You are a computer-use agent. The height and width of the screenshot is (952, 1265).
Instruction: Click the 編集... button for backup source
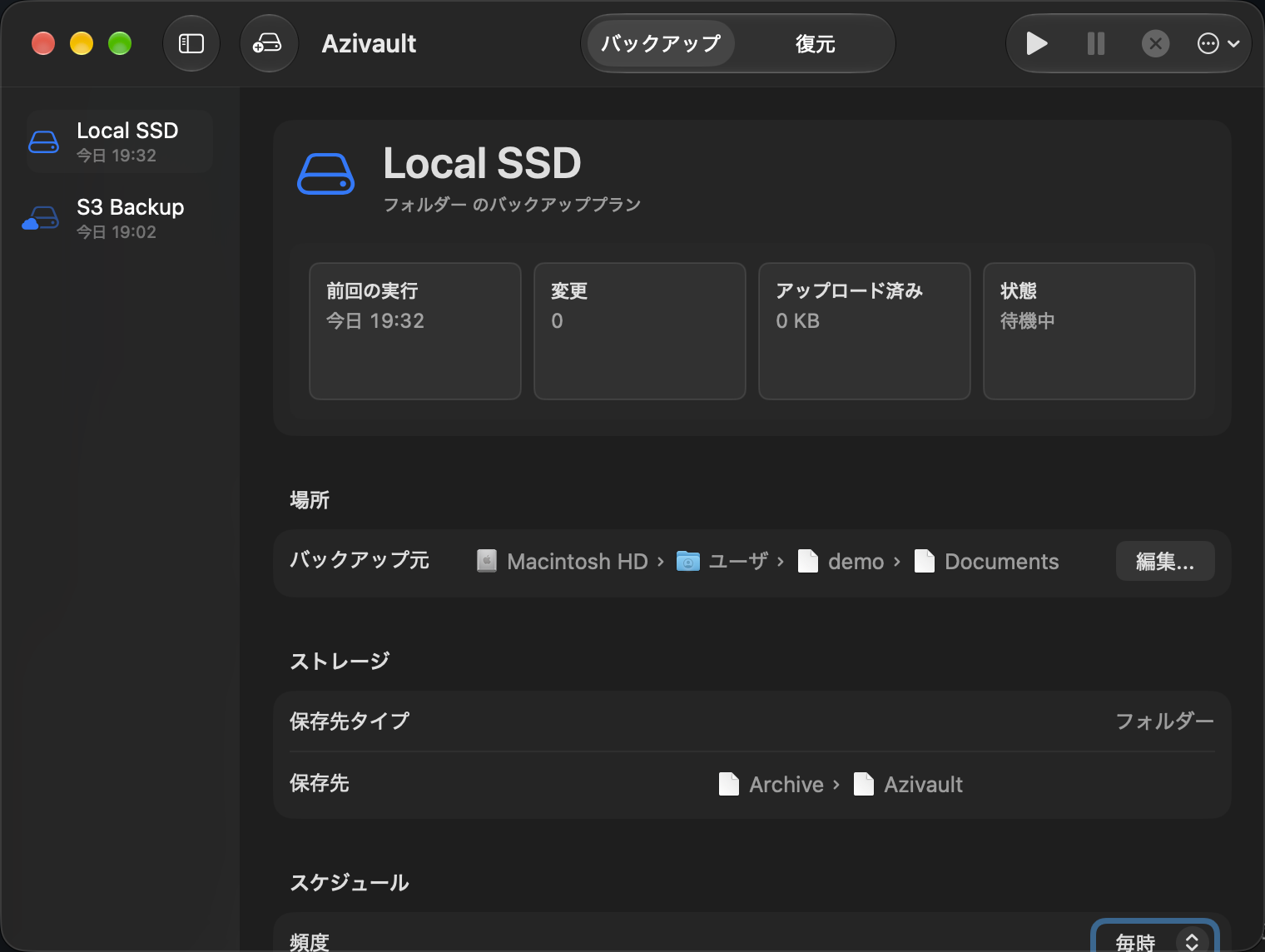(x=1165, y=562)
